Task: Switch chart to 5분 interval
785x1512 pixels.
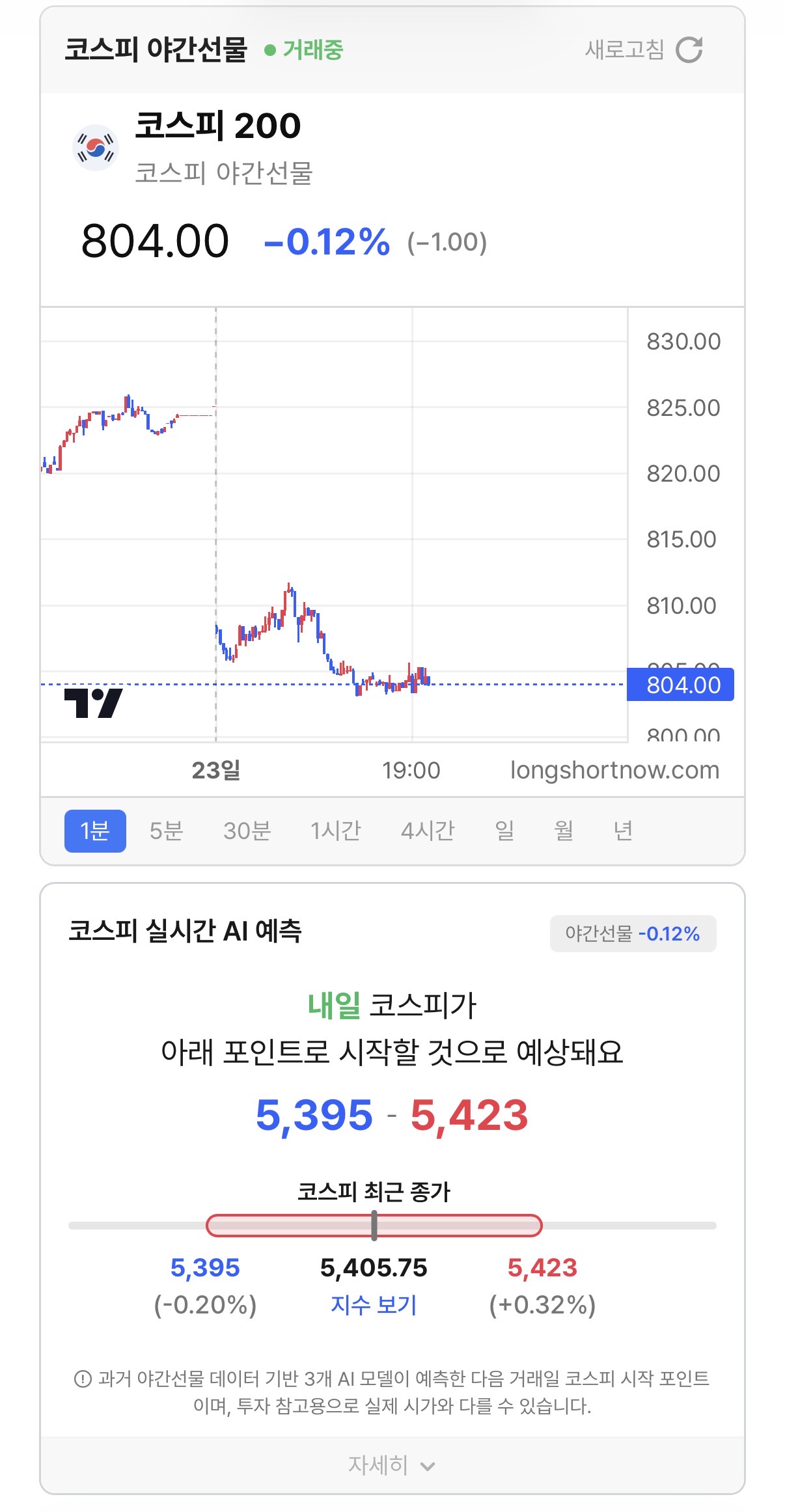Action: (x=166, y=831)
